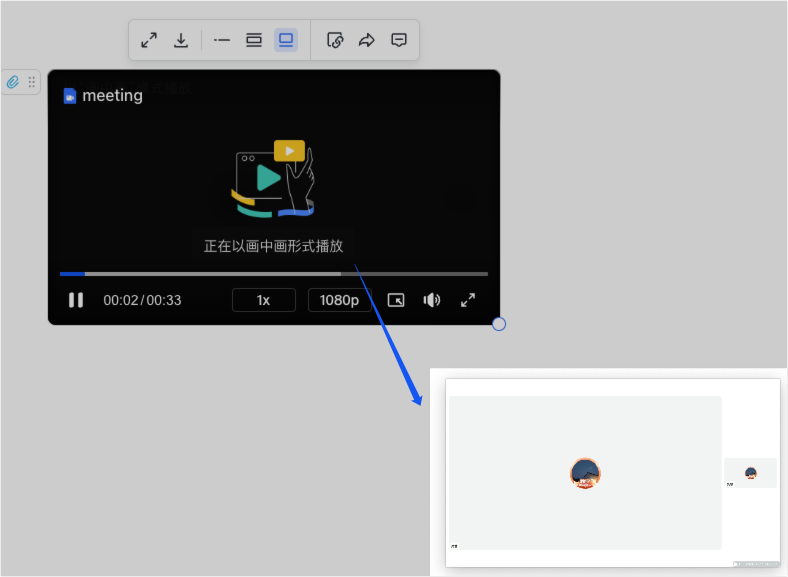Copy the link to the video
Viewport: 788px width, 577px height.
pos(336,40)
